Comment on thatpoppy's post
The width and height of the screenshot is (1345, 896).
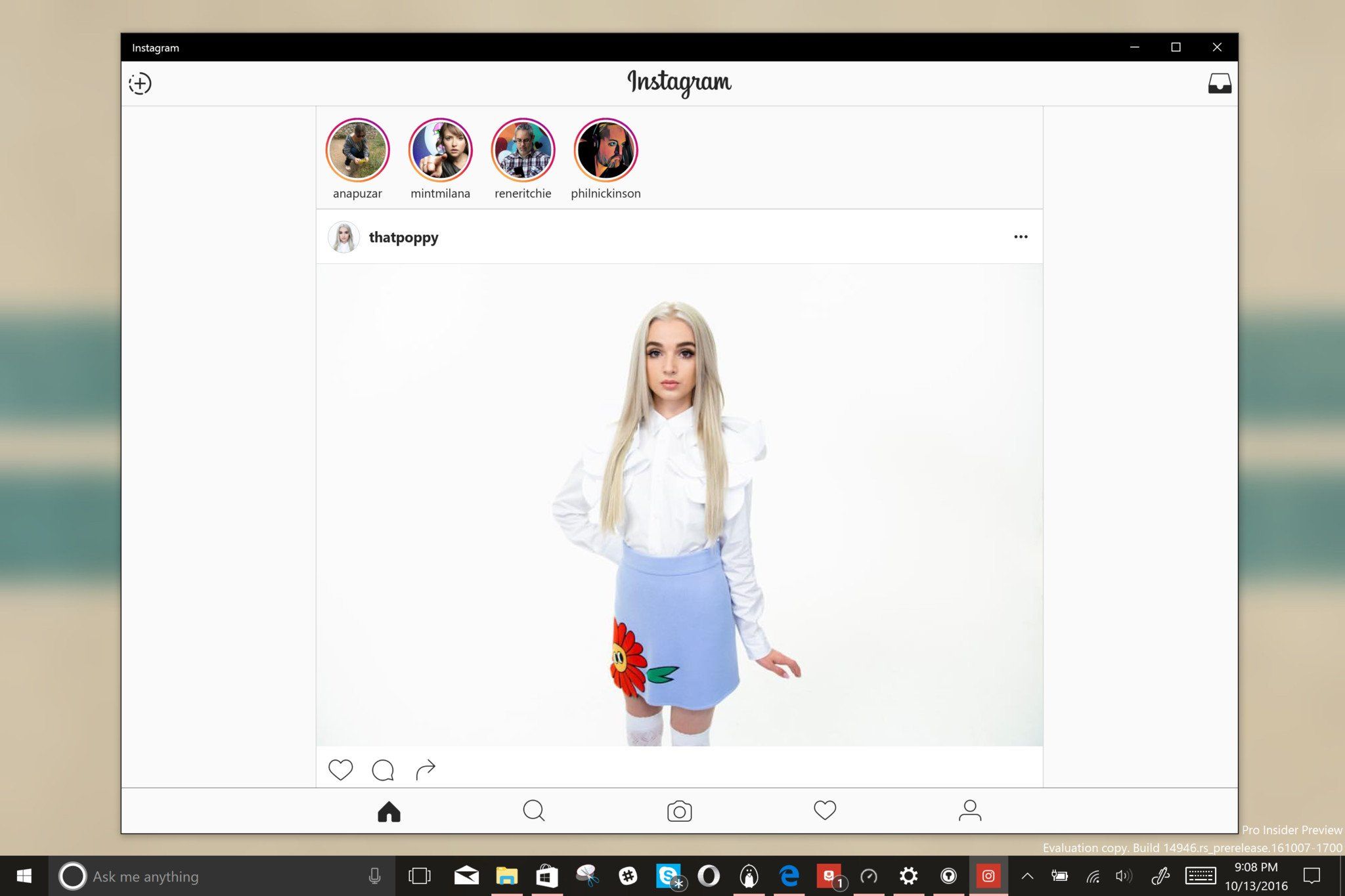point(383,769)
